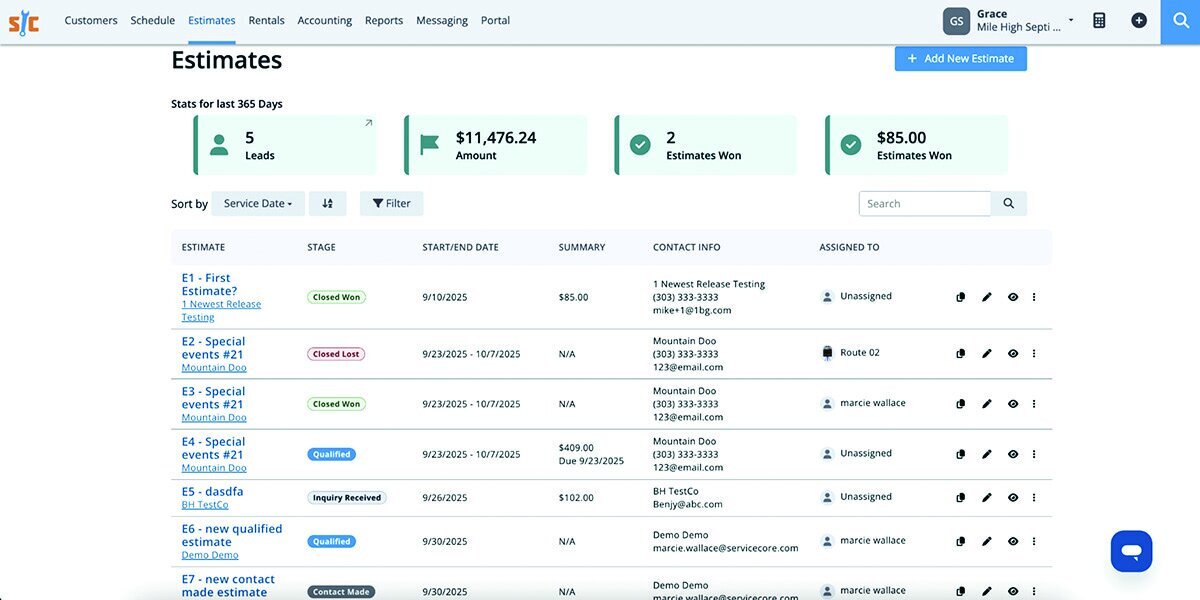
Task: Toggle sort direction arrows icon
Action: (x=327, y=203)
